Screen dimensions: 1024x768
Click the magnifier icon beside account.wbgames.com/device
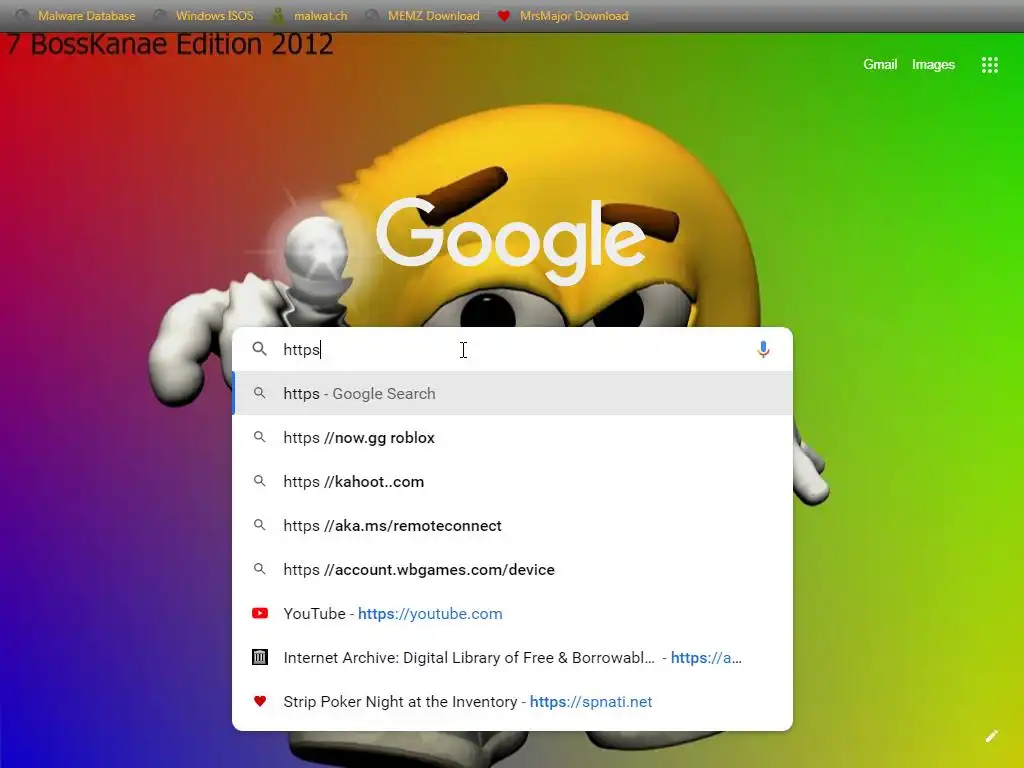point(260,569)
